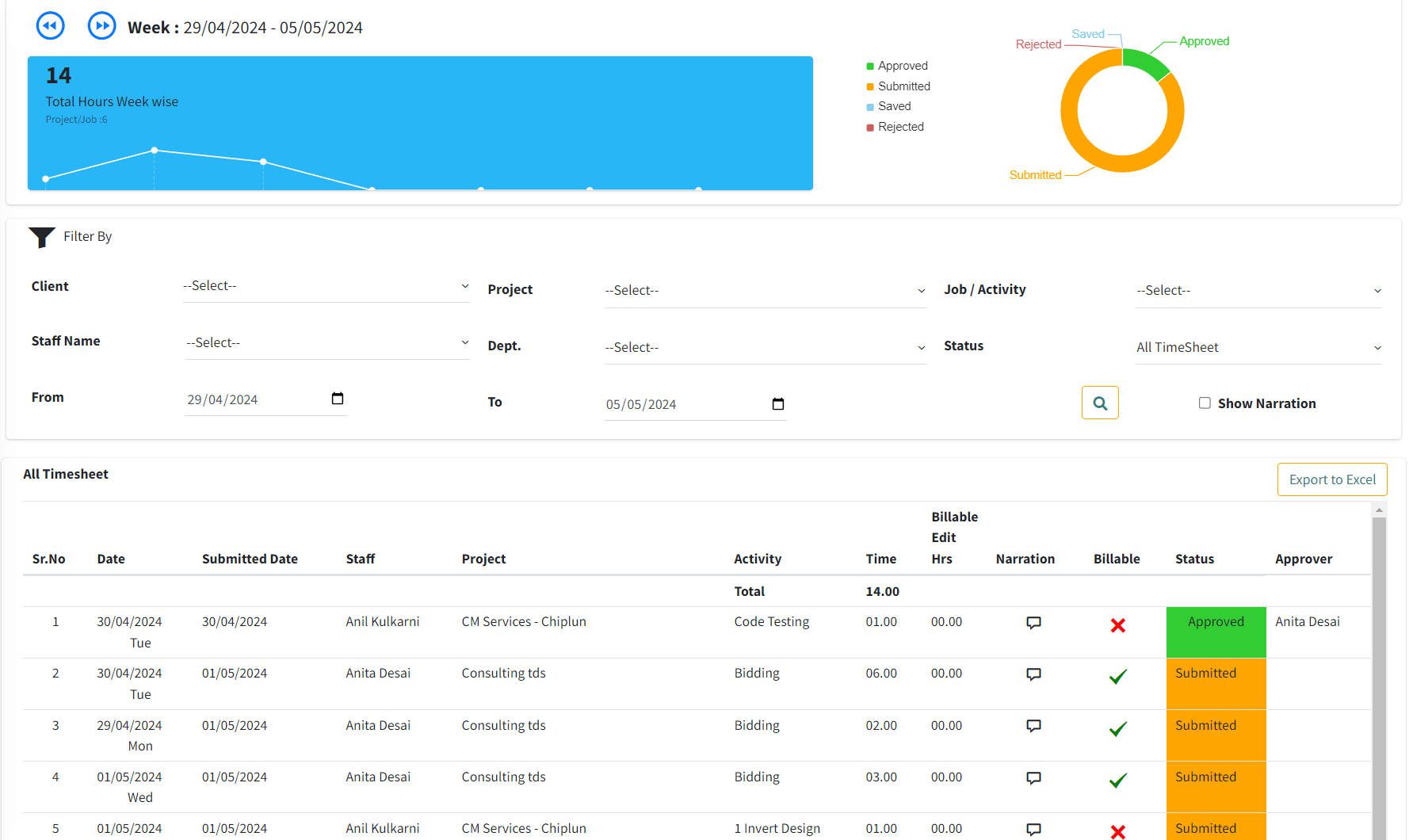Click the 14.00 total time value
The image size is (1409, 840).
tap(883, 591)
